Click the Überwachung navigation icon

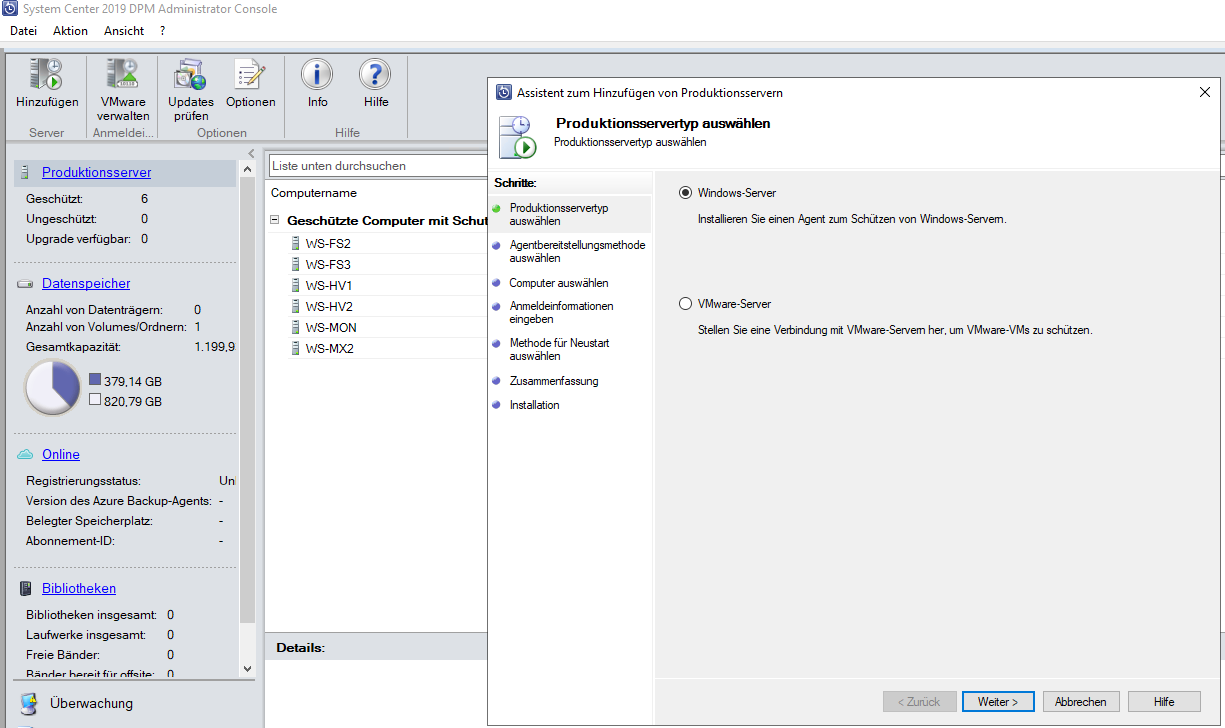point(28,704)
